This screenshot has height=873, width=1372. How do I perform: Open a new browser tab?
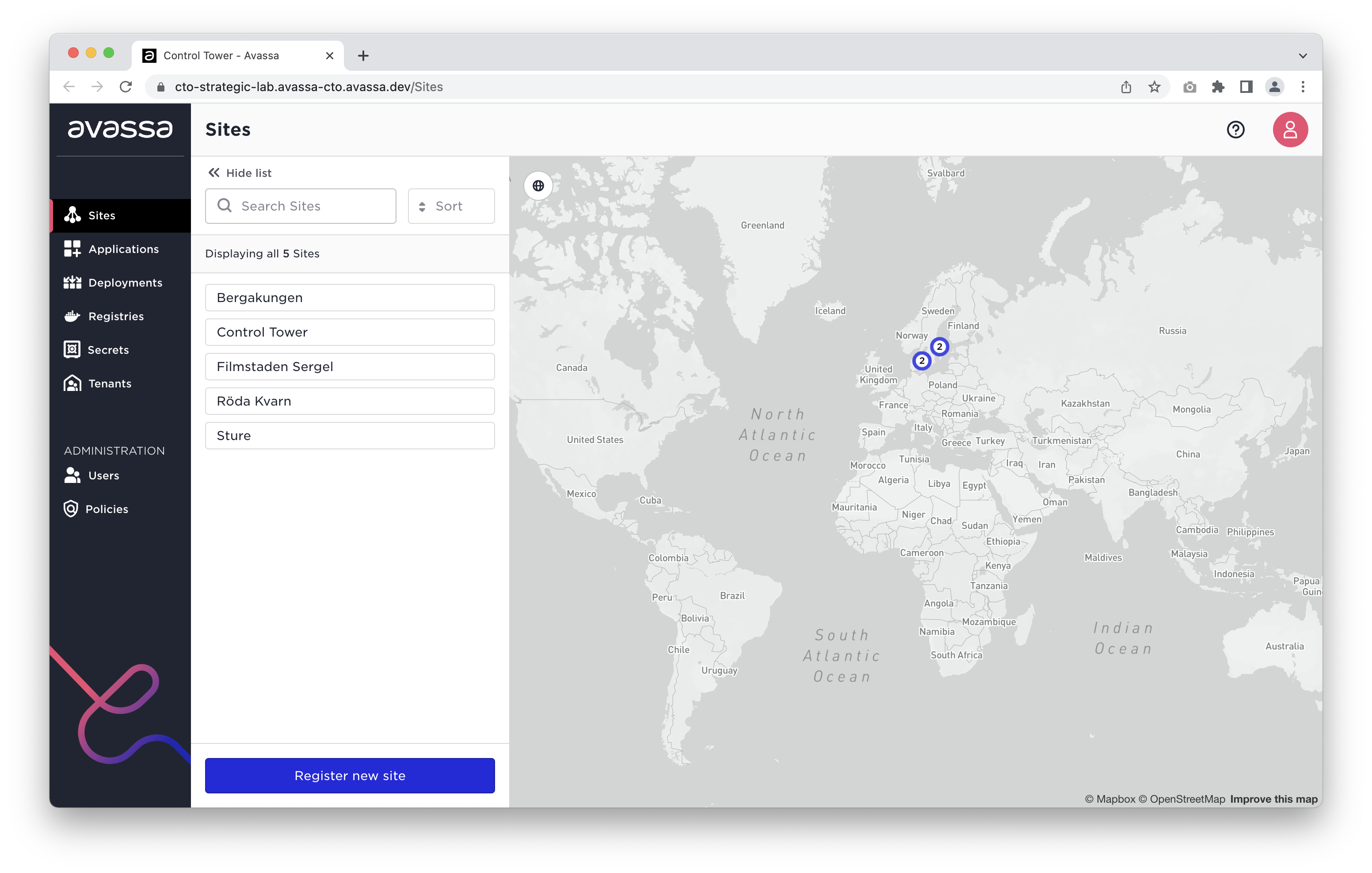coord(363,55)
